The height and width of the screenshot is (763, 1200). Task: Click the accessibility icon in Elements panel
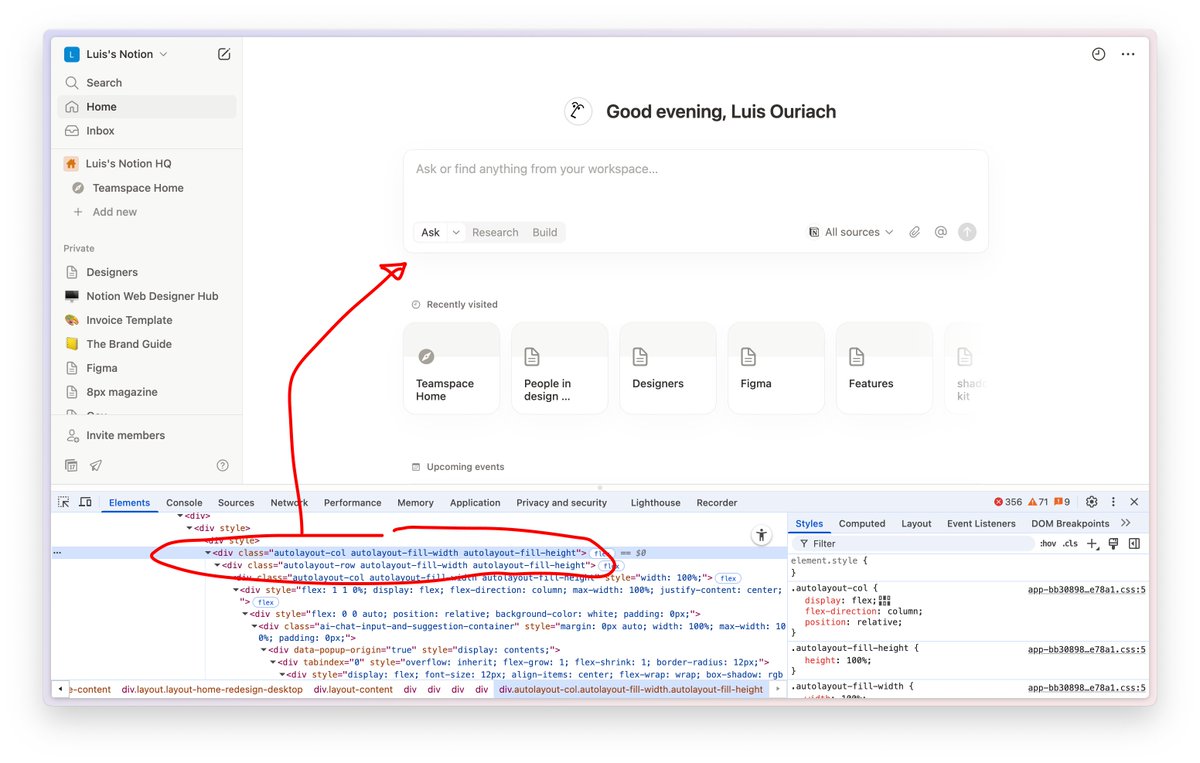(x=762, y=535)
